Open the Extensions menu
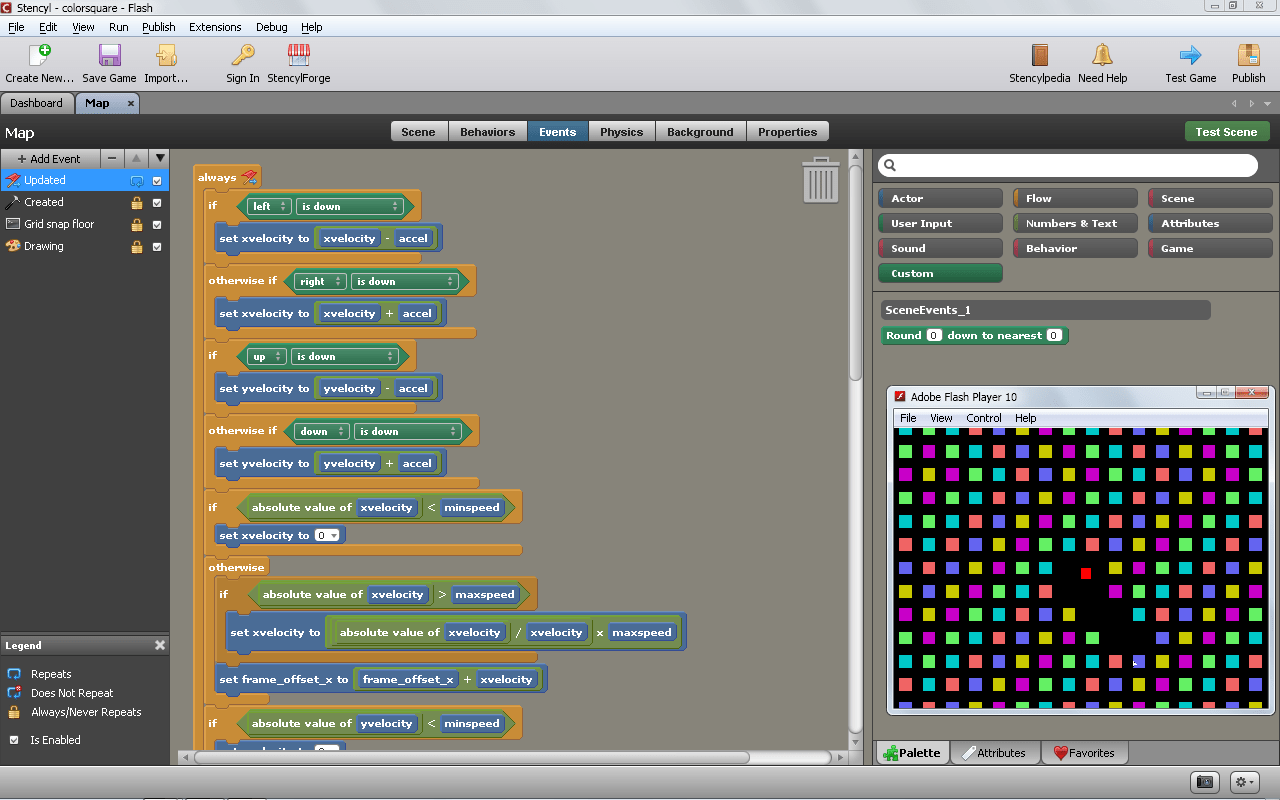1280x800 pixels. click(215, 27)
